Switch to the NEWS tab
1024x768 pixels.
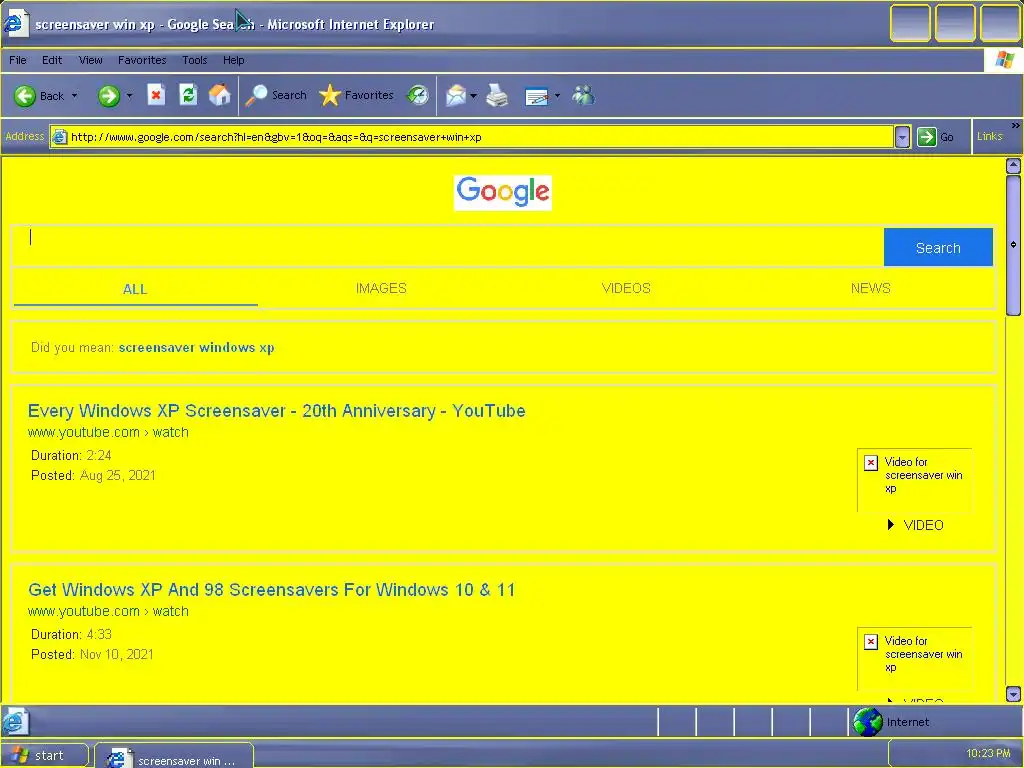tap(871, 288)
